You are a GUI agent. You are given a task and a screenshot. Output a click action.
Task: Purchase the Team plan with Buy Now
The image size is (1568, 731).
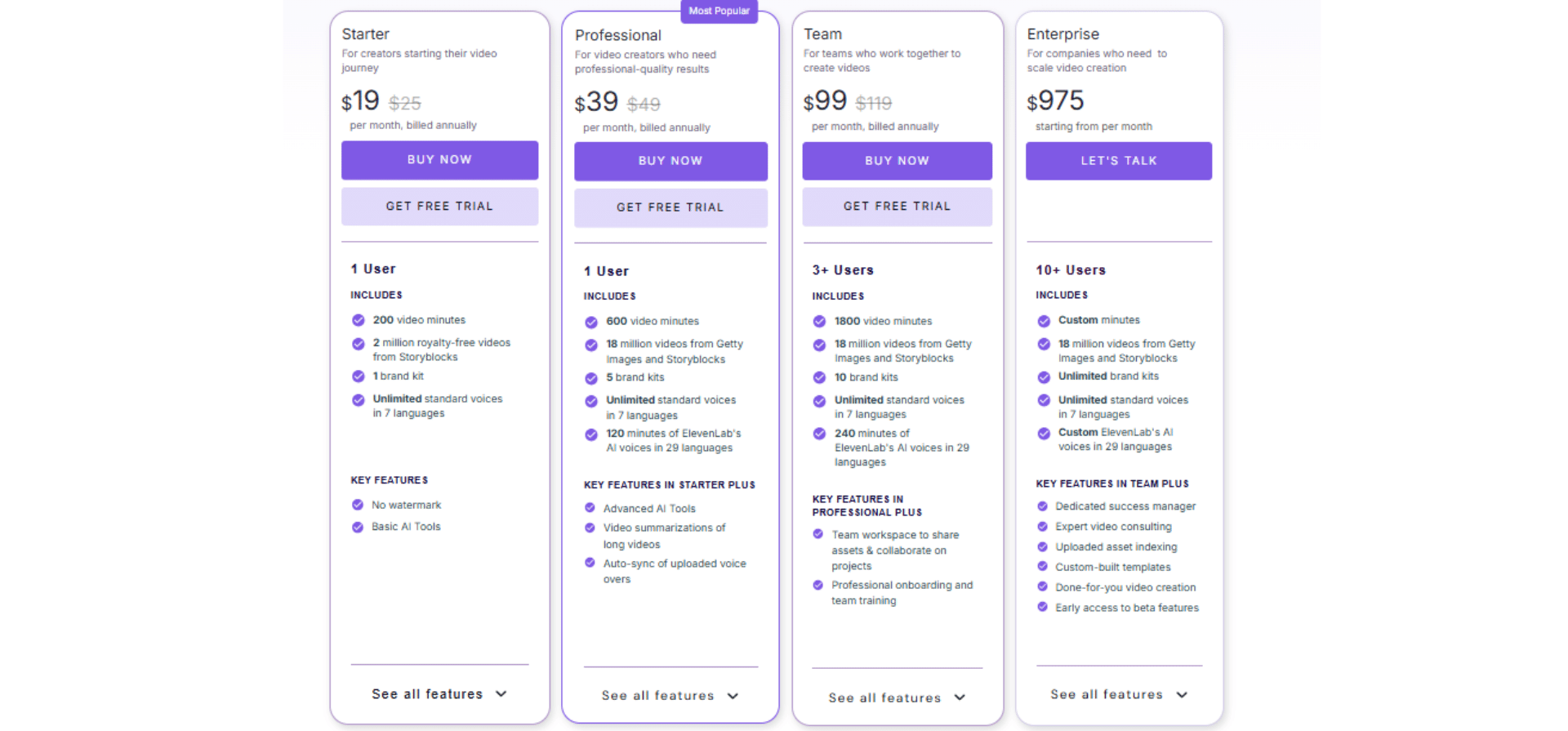point(897,161)
